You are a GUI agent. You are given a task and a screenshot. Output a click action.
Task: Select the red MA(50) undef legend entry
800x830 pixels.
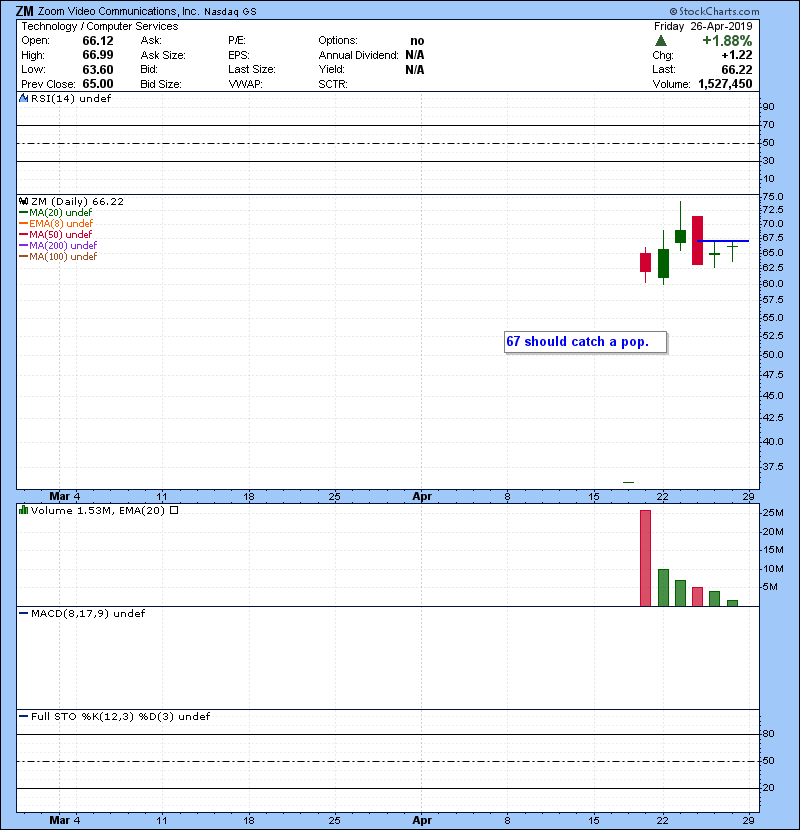coord(56,234)
